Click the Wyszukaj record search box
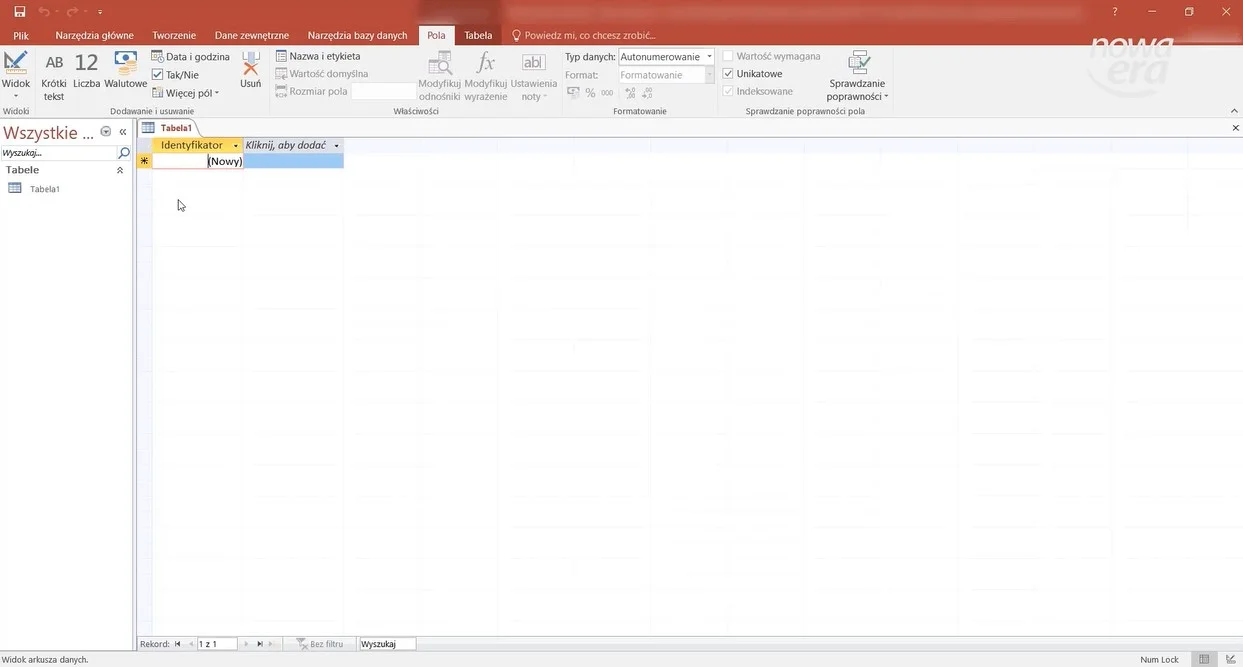This screenshot has width=1243, height=667. tap(386, 644)
